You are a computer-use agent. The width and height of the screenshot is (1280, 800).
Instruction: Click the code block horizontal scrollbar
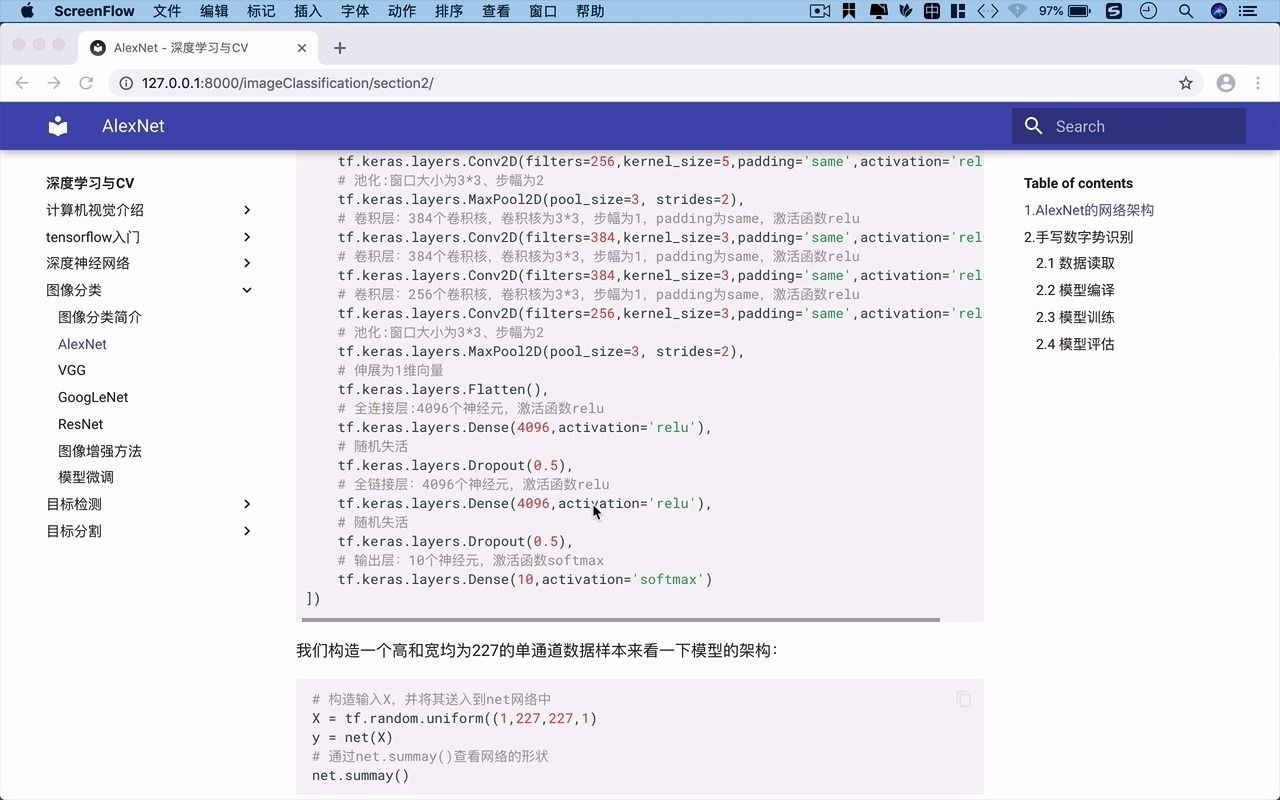coord(623,619)
